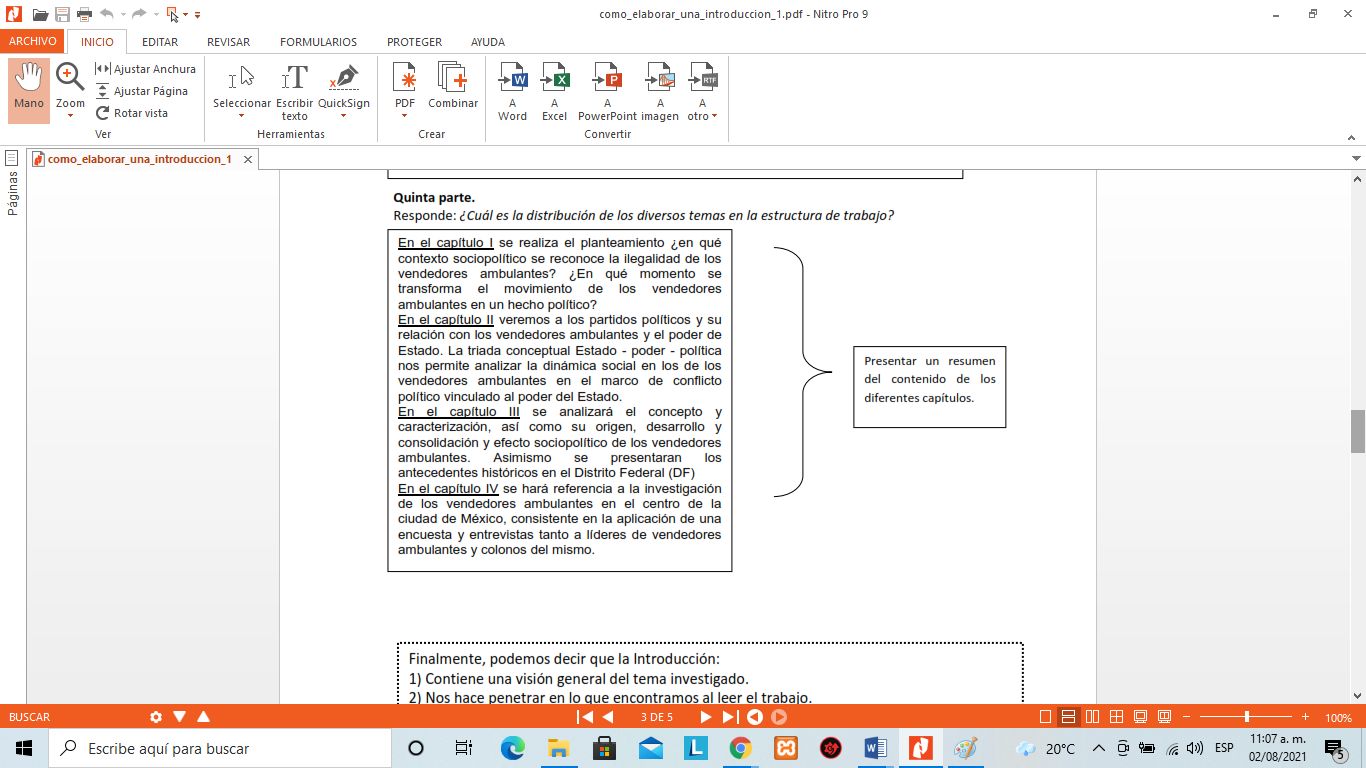Screen dimensions: 1366x768
Task: Adjust the zoom level slider
Action: point(1246,717)
